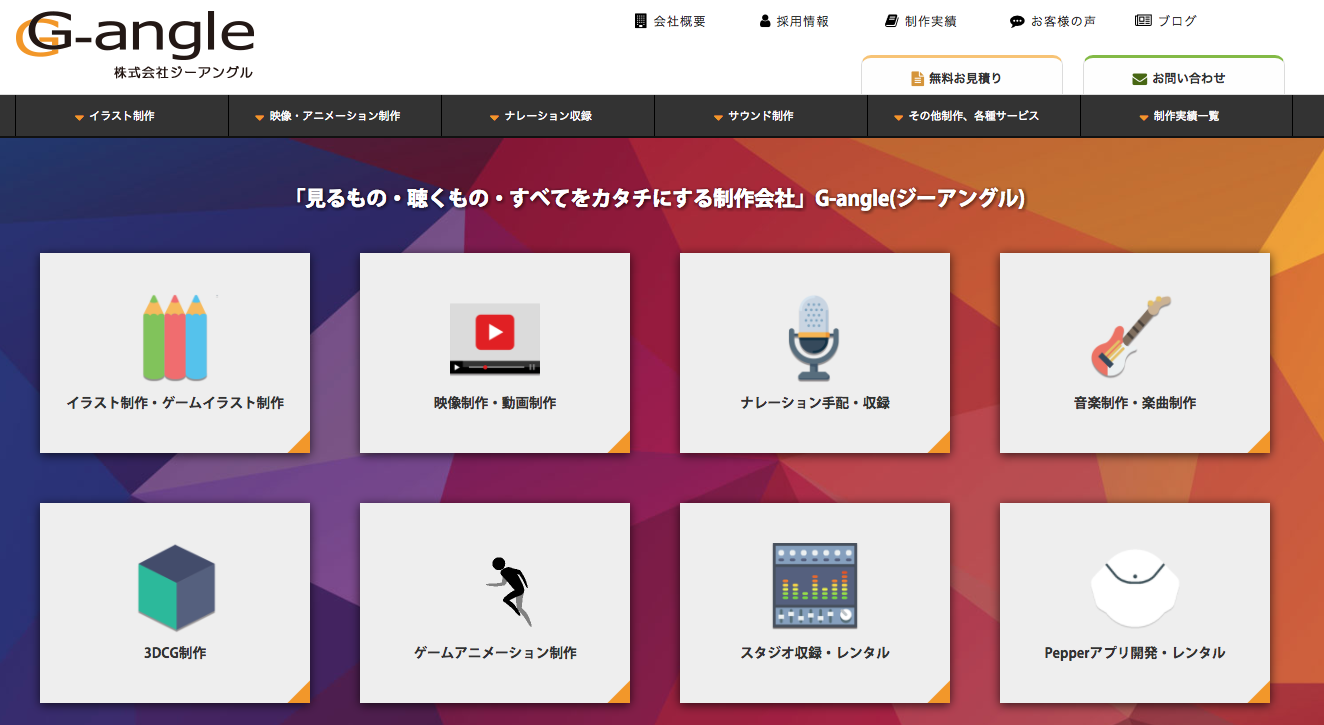Select the スタジオ収録・レンタル card label

[x=815, y=653]
